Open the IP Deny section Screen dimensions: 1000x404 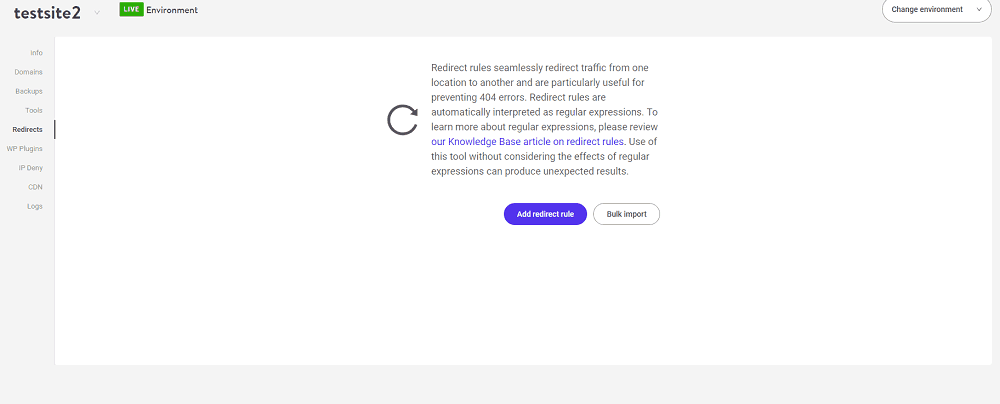tap(31, 168)
